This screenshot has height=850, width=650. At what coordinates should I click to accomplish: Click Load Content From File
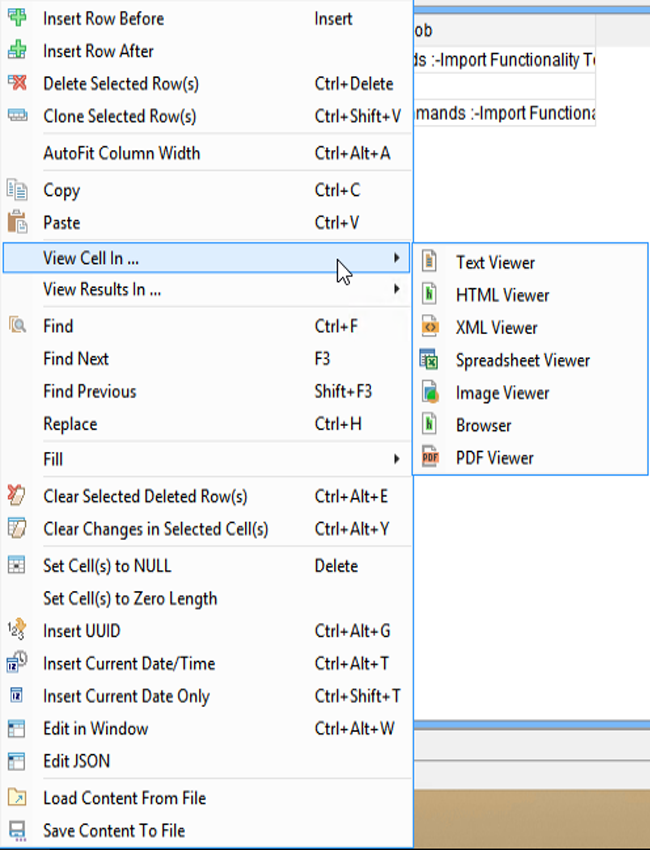[x=124, y=798]
